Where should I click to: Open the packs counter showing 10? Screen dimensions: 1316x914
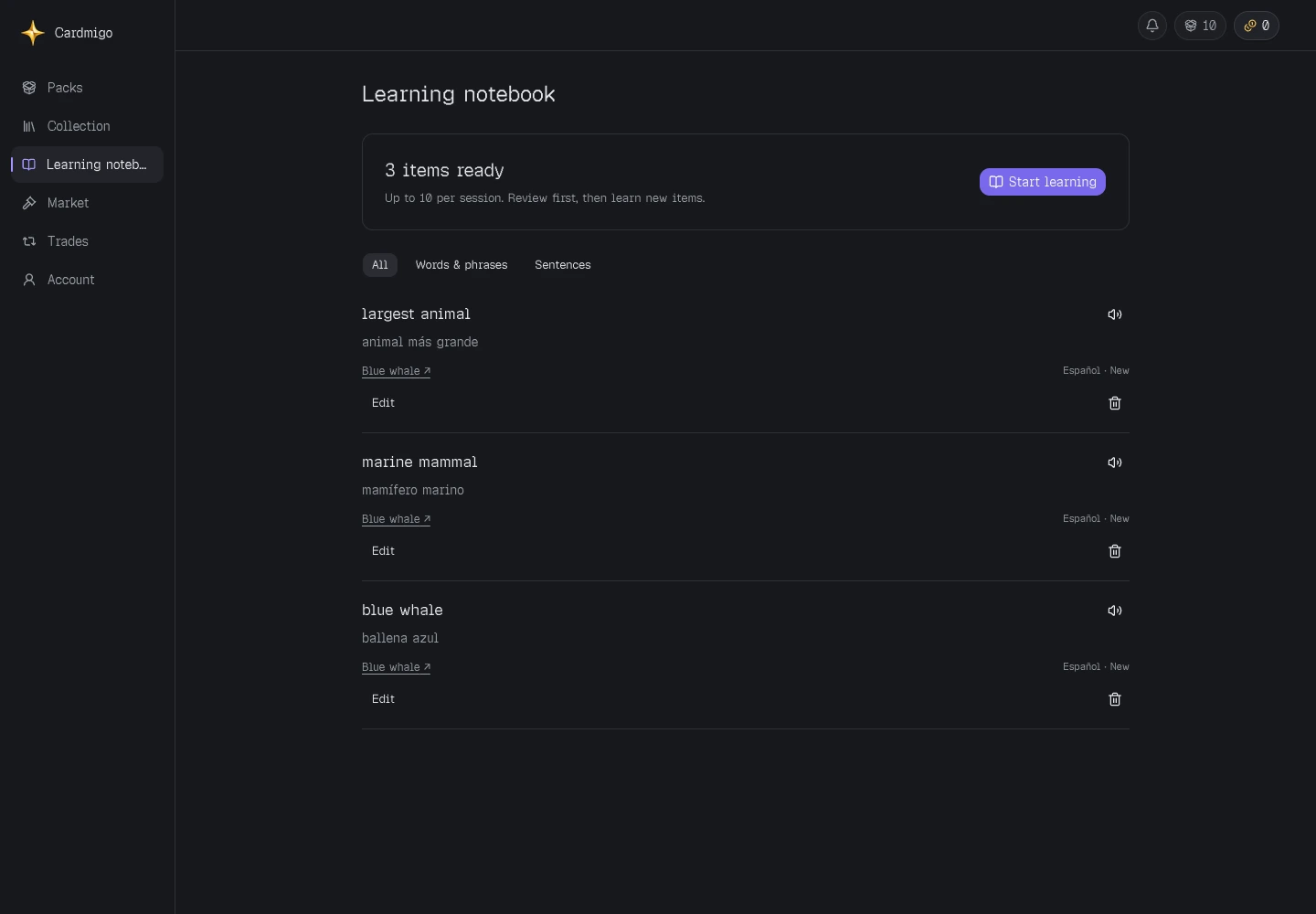[1200, 26]
